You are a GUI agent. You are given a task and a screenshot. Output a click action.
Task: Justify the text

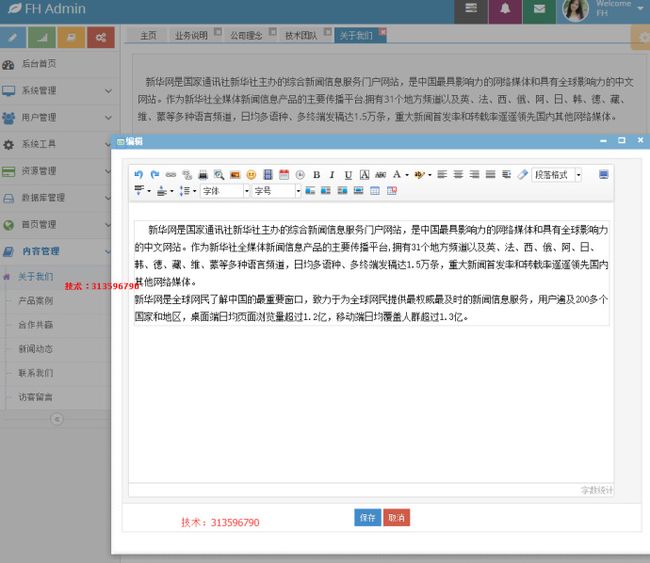[490, 175]
